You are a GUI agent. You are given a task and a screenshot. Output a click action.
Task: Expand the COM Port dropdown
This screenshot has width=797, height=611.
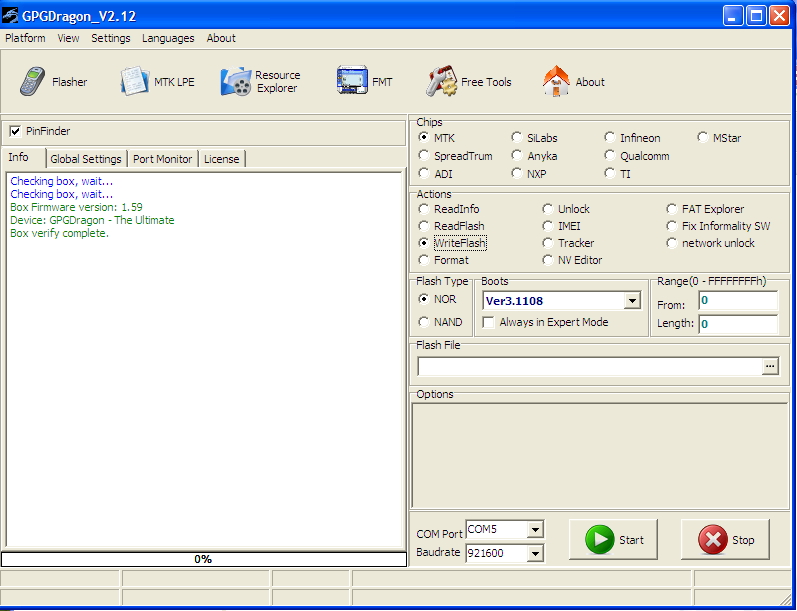click(x=535, y=530)
